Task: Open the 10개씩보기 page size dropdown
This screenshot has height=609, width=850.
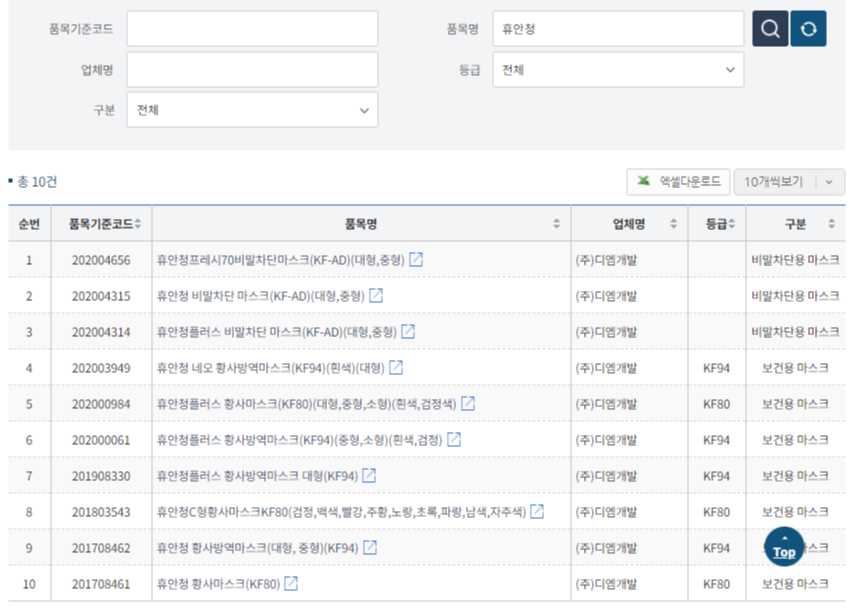Action: pyautogui.click(x=789, y=182)
